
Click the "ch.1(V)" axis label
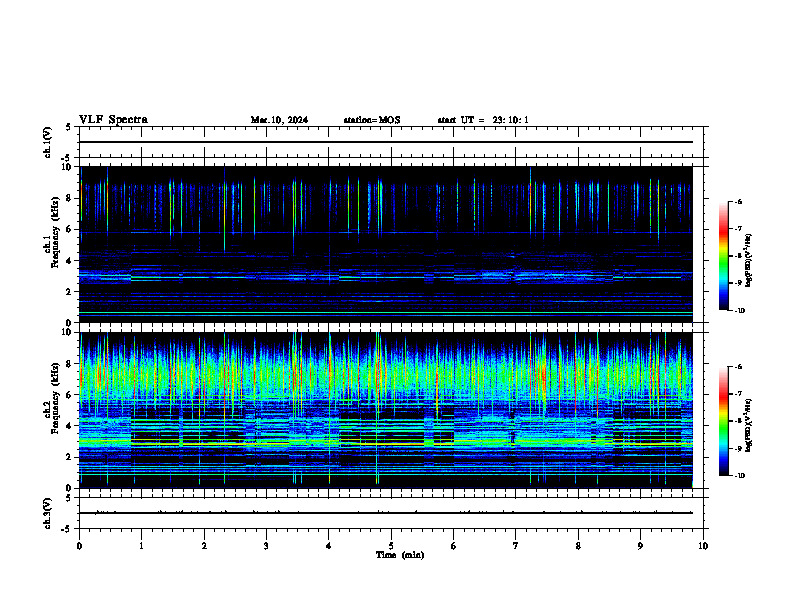pyautogui.click(x=47, y=142)
